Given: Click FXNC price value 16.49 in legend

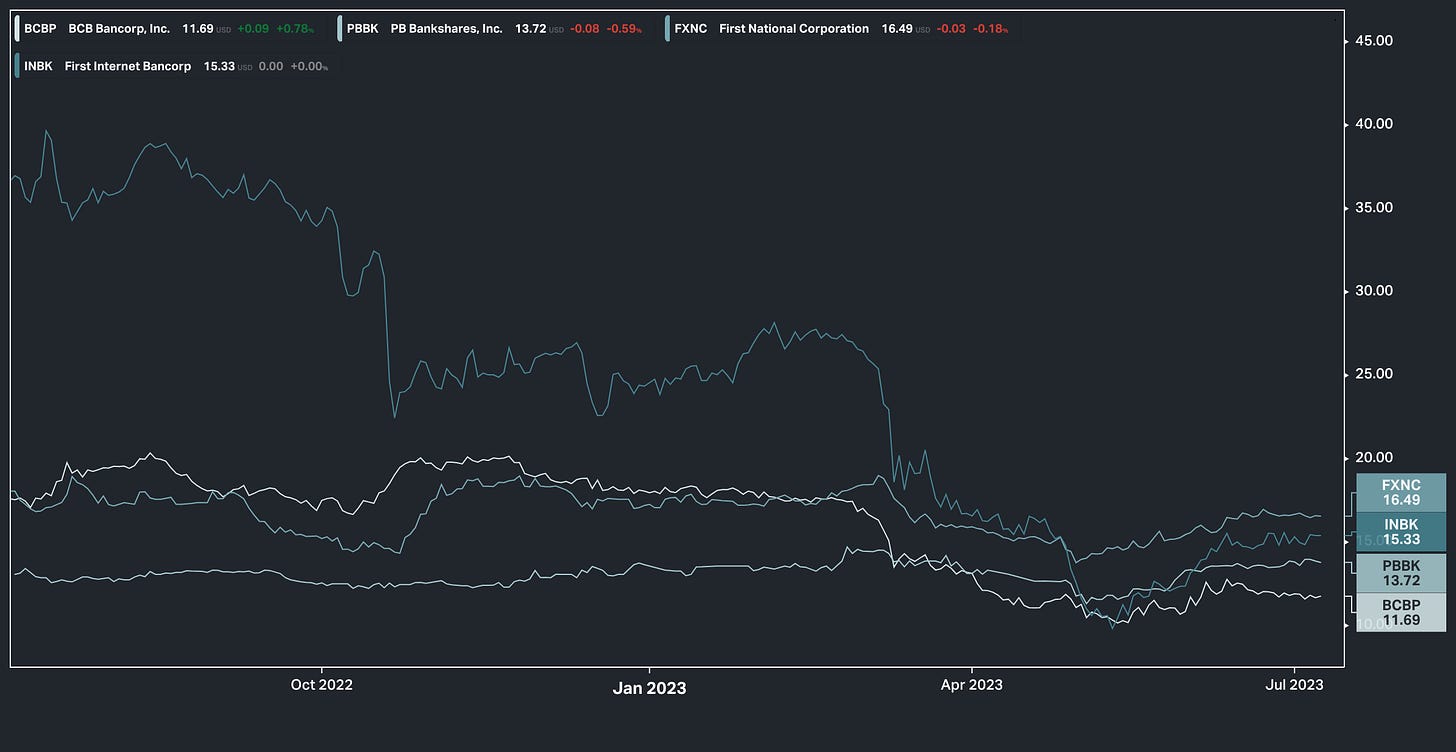Looking at the screenshot, I should (897, 29).
